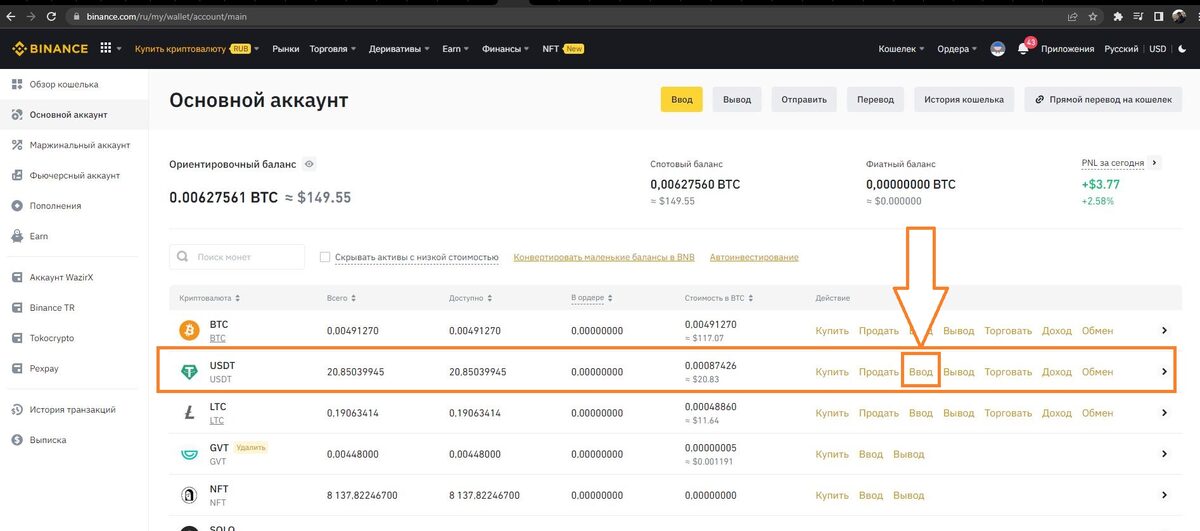
Task: Open the apps grid menu icon
Action: pyautogui.click(x=106, y=48)
